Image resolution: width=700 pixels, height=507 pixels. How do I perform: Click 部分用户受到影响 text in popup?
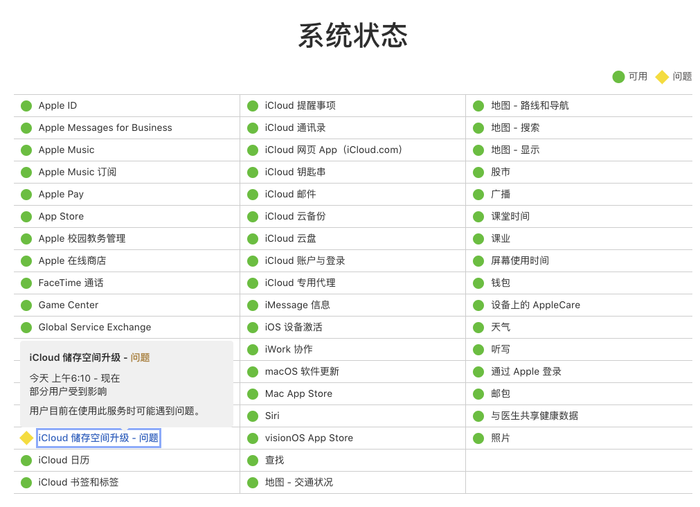pos(68,392)
